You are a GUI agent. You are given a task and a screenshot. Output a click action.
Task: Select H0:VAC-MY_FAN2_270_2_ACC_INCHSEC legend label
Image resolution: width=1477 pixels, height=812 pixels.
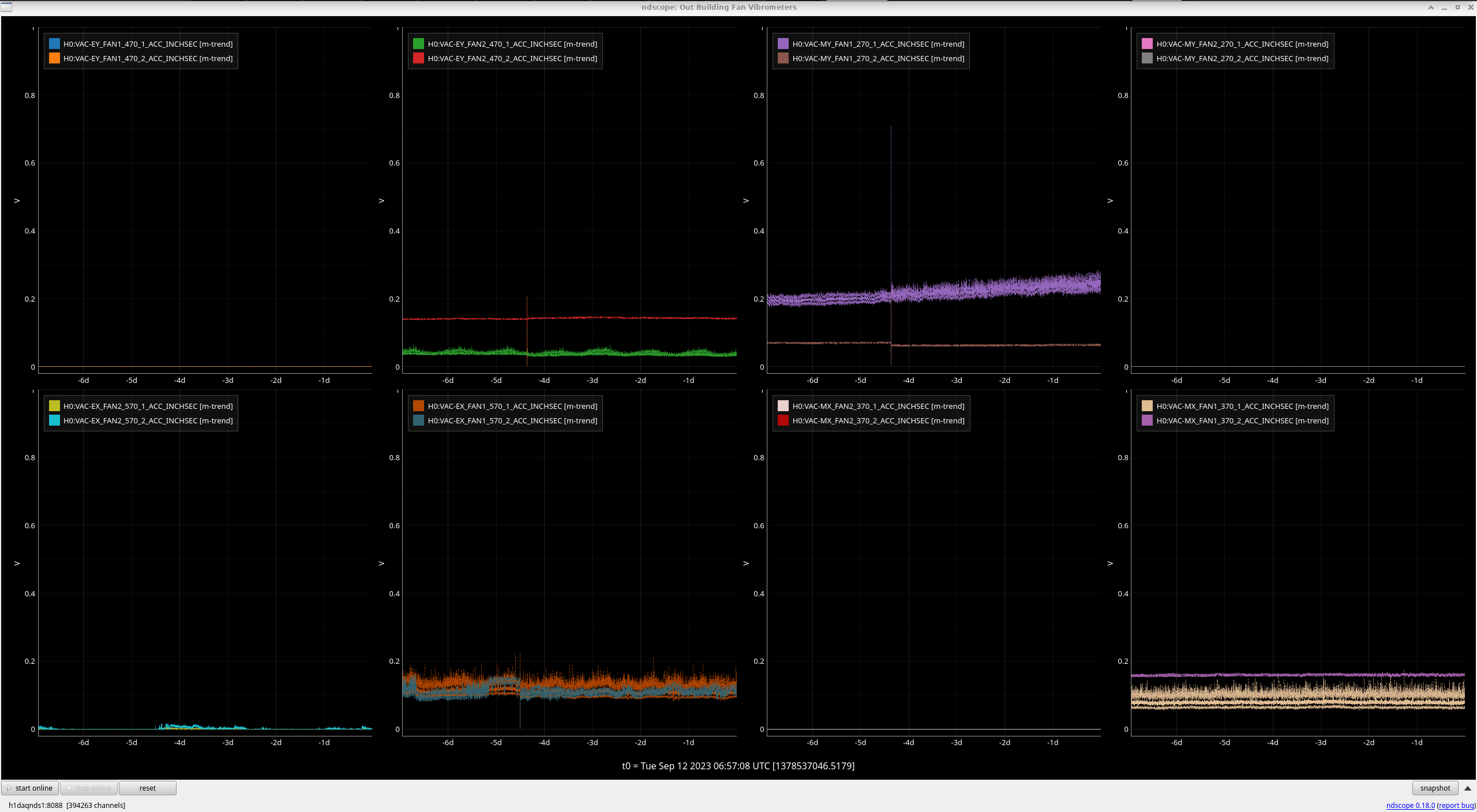(x=1242, y=58)
